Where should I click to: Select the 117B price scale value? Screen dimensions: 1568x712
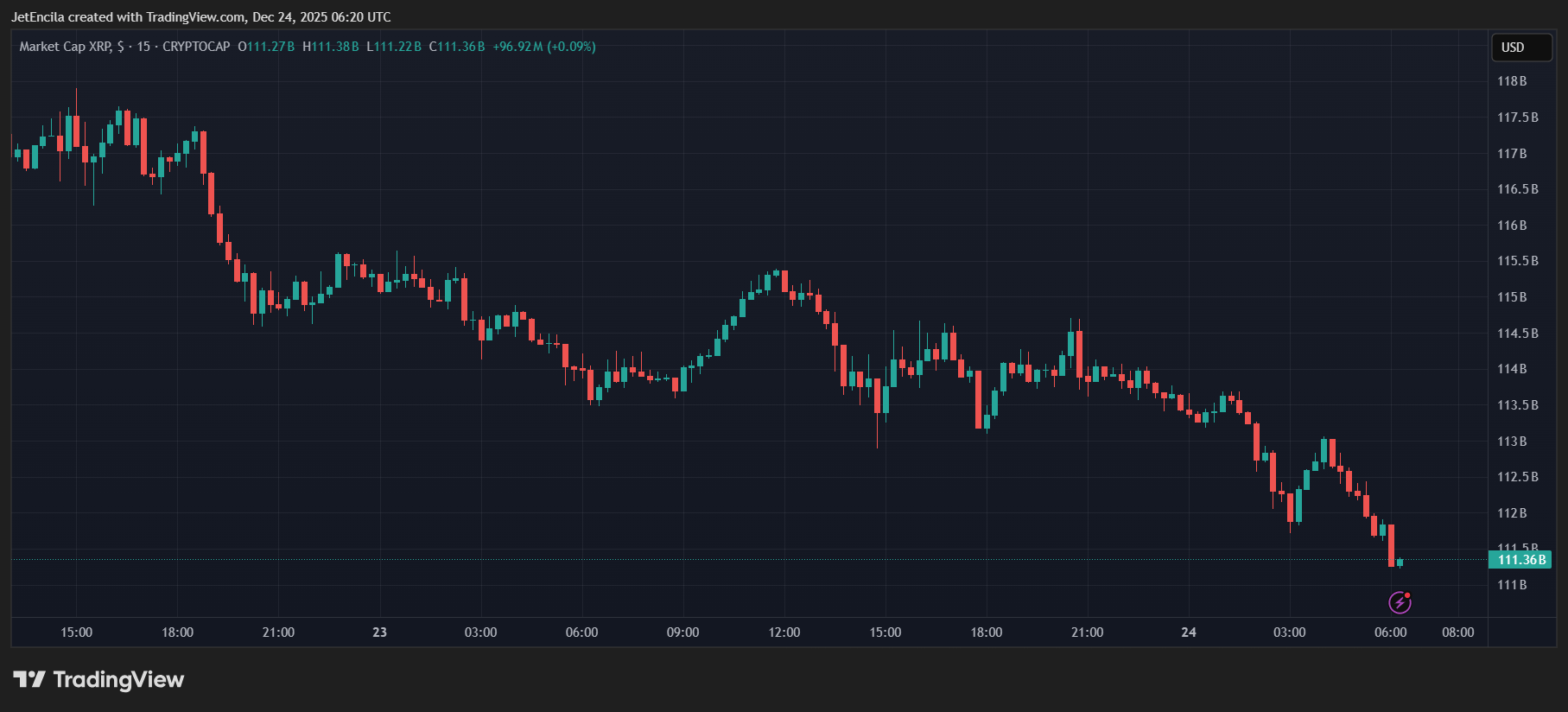(x=1512, y=154)
